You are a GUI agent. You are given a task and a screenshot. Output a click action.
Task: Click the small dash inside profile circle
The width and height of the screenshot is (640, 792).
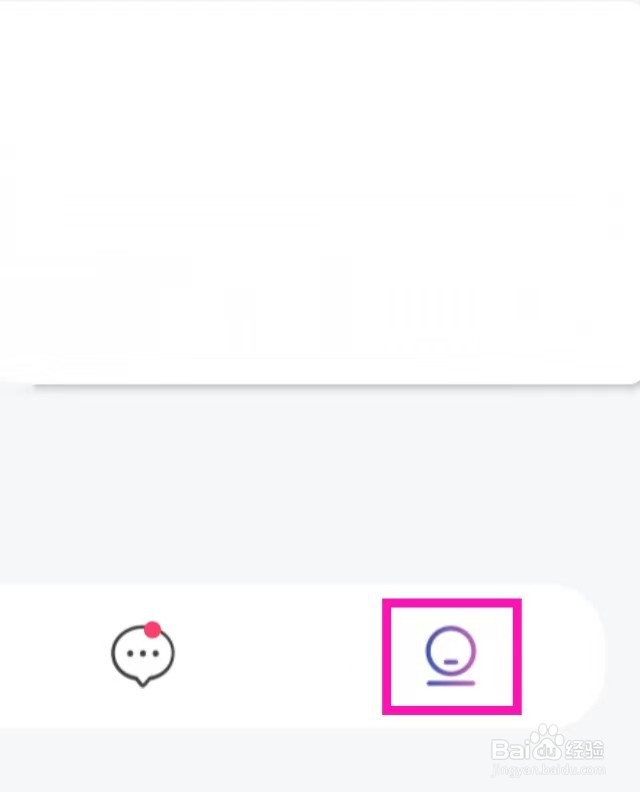[451, 661]
